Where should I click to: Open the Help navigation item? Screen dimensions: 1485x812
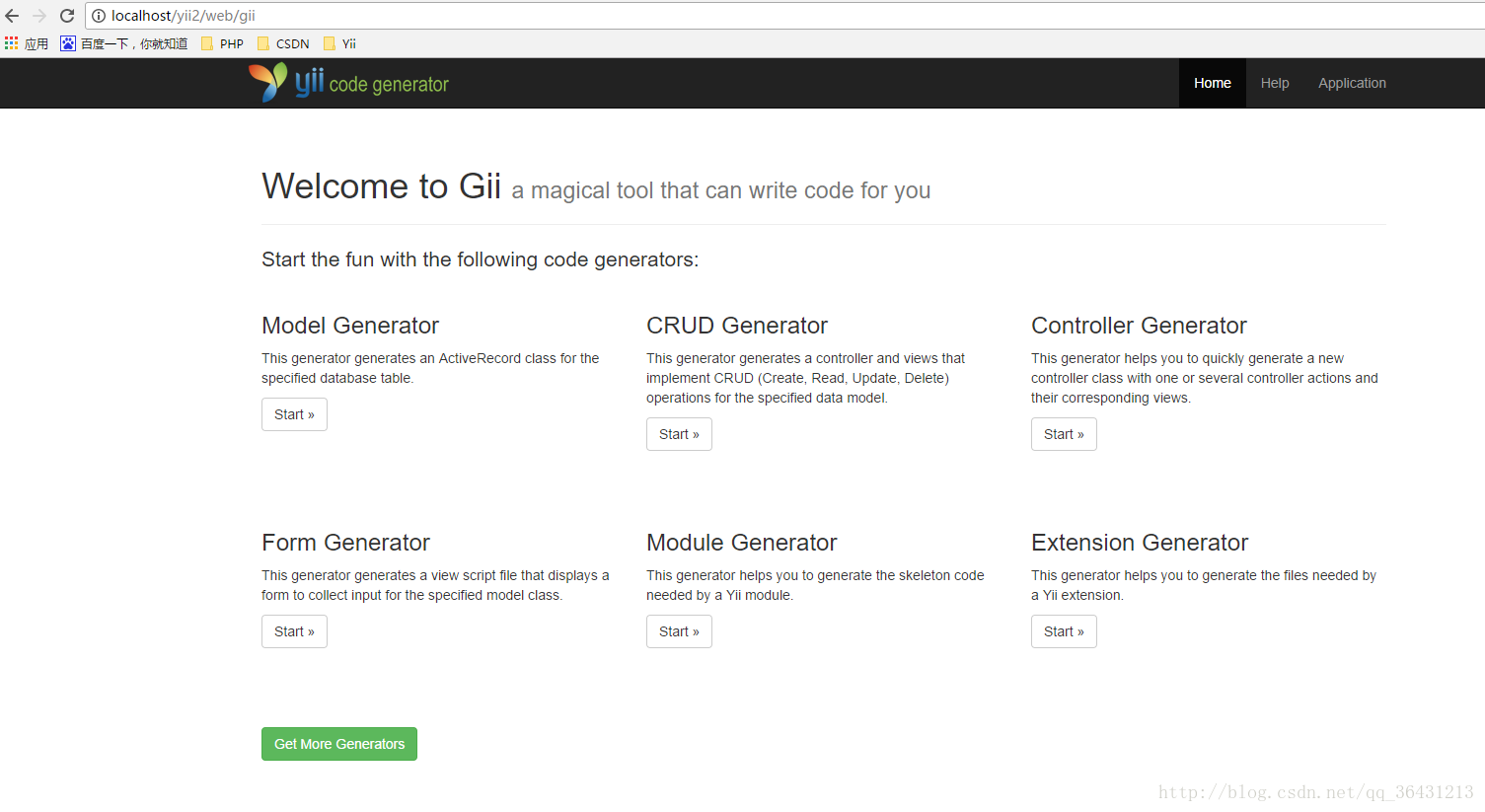pos(1275,83)
